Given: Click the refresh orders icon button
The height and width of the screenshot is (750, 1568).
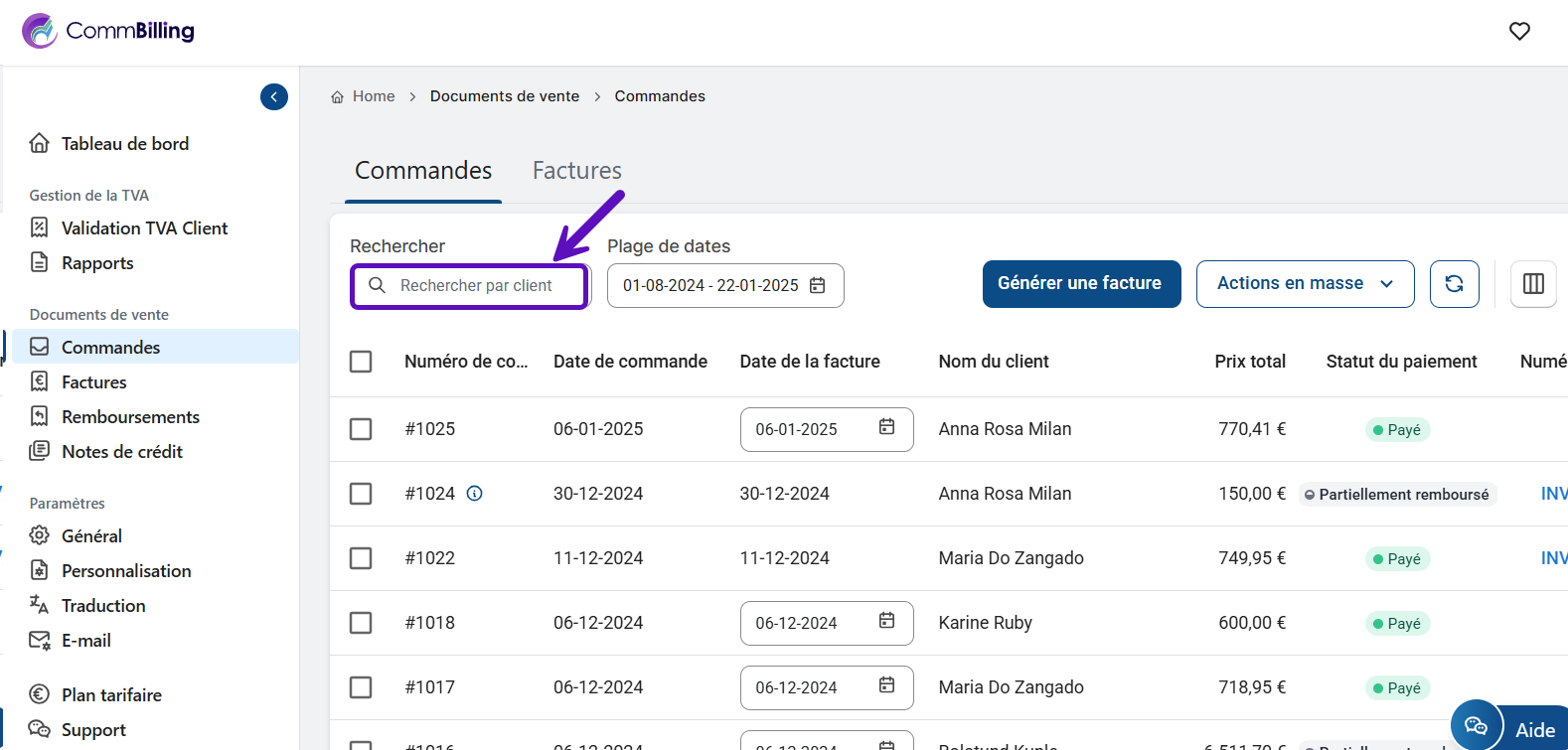Looking at the screenshot, I should pos(1454,284).
